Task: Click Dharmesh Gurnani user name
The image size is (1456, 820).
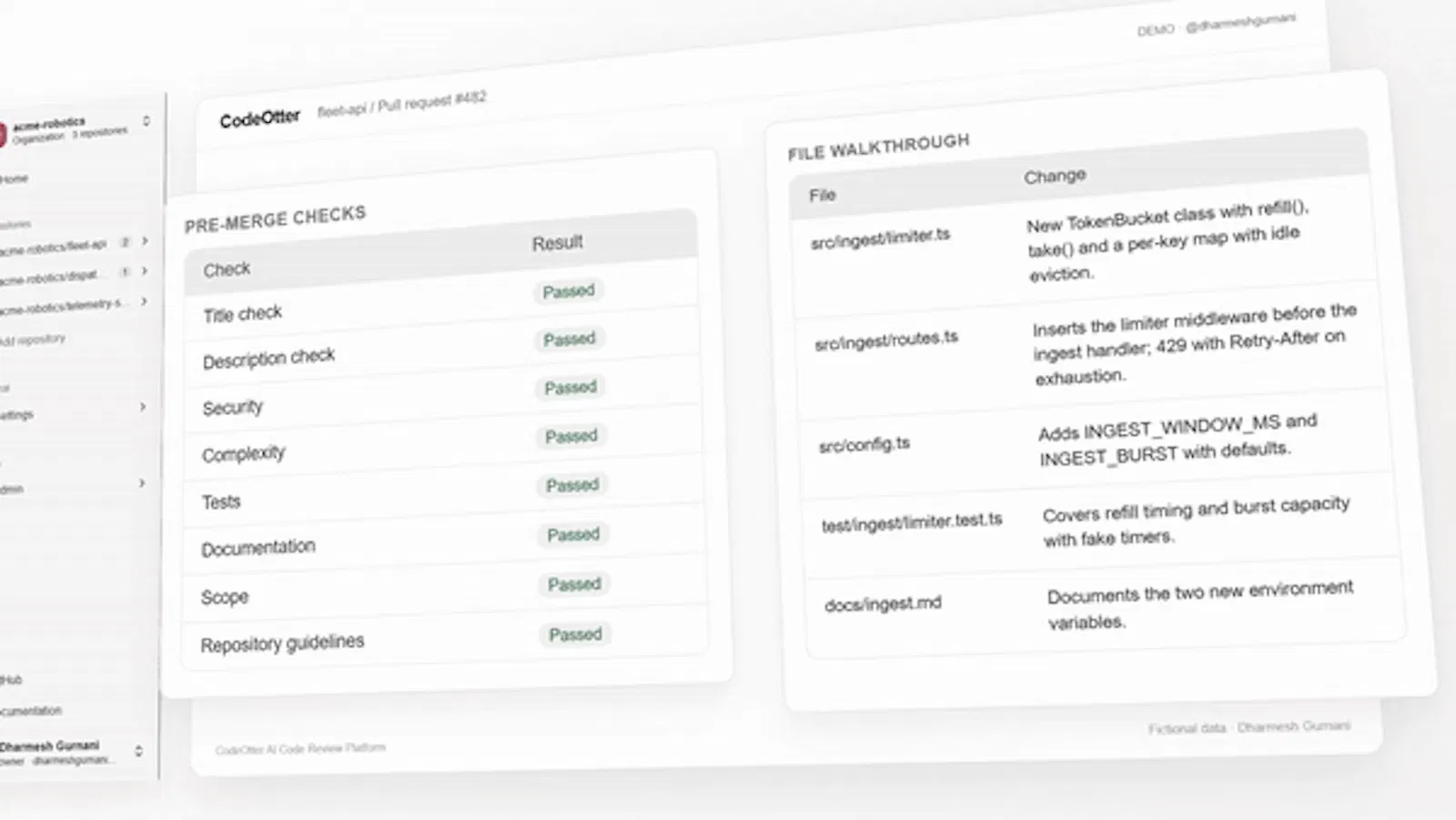Action: point(49,746)
